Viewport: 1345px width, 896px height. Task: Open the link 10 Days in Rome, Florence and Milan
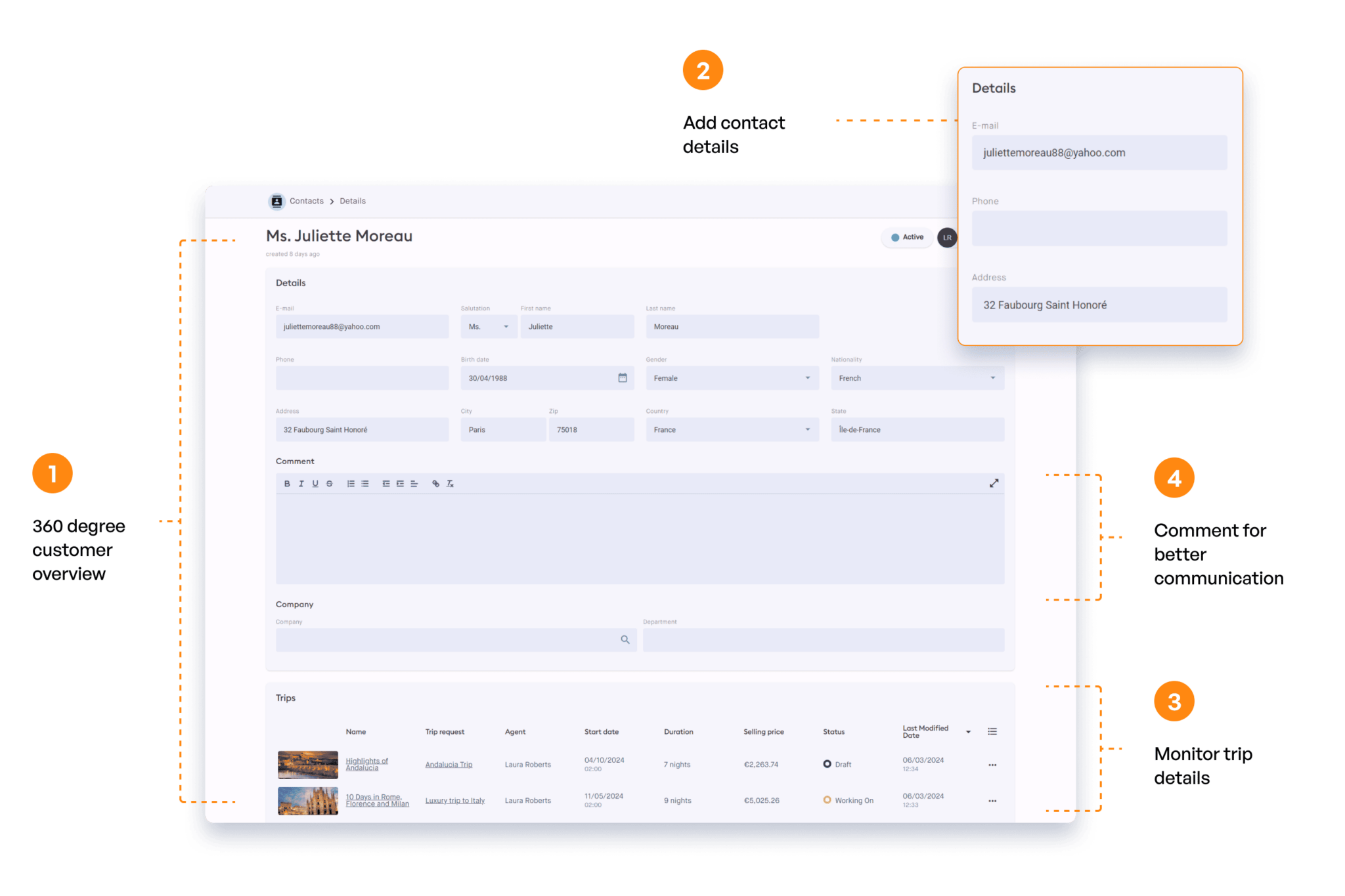coord(378,800)
